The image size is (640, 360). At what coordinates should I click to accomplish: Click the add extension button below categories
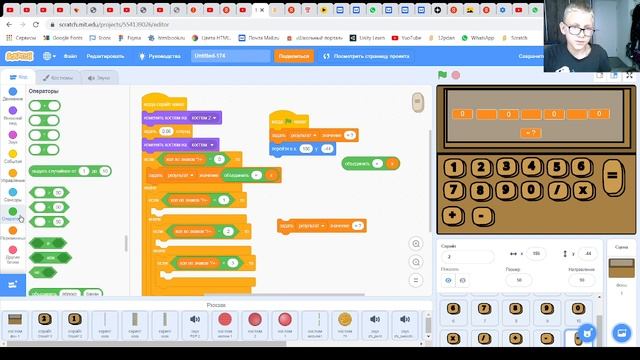pos(13,284)
